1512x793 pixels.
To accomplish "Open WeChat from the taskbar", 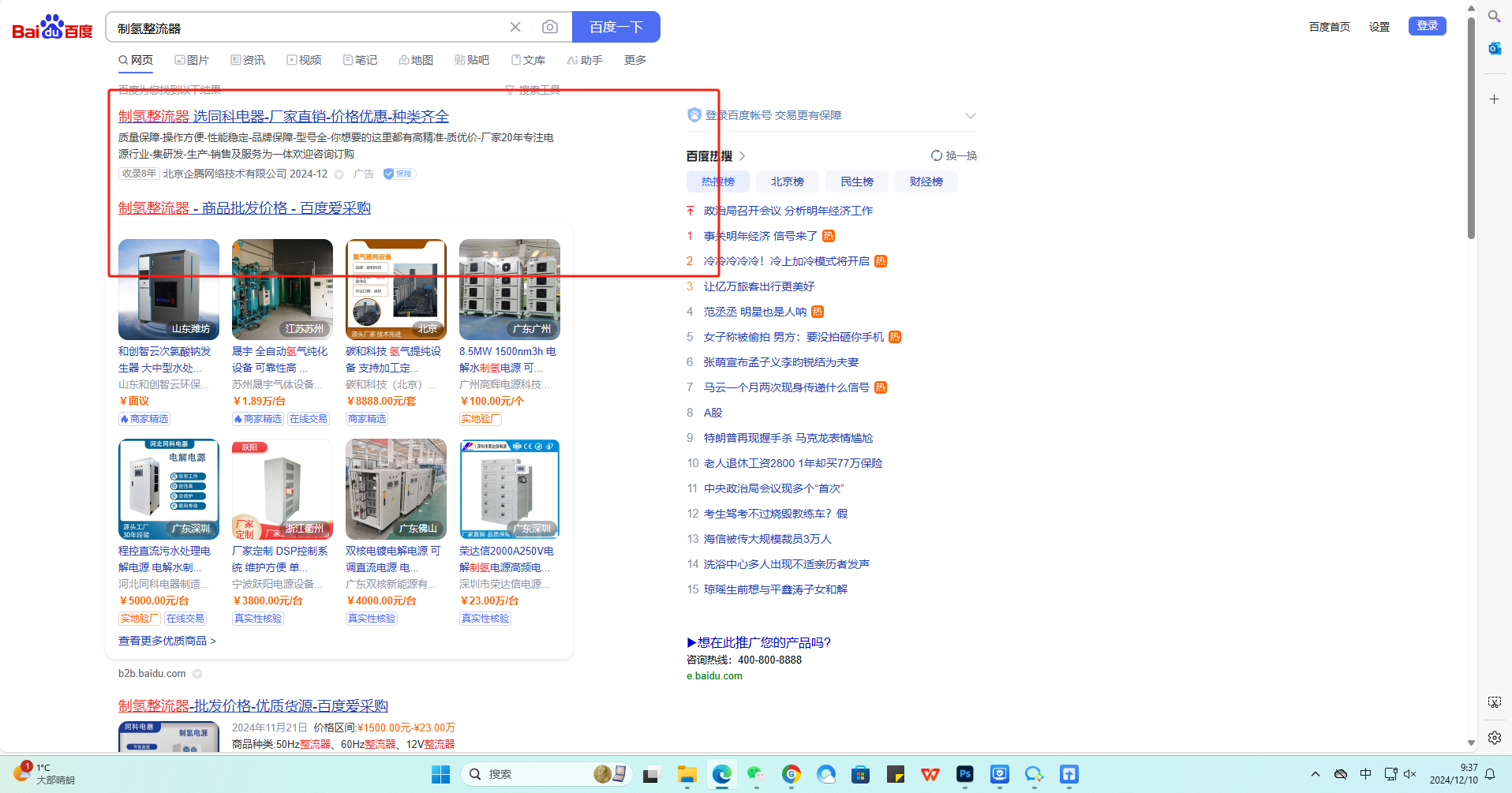I will pos(757,774).
